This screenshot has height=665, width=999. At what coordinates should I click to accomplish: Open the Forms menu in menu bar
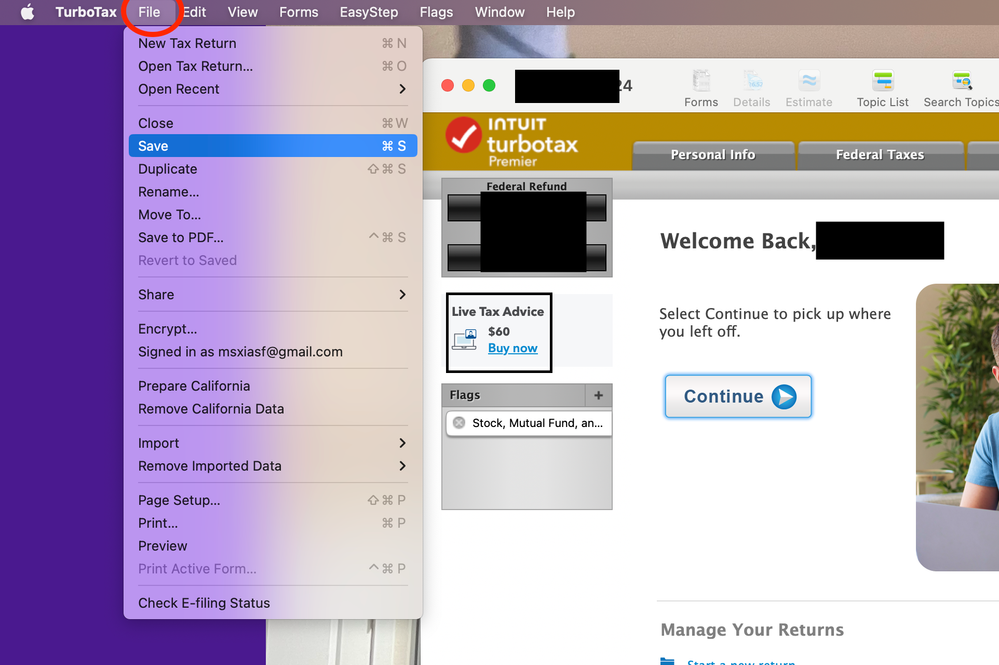(299, 12)
